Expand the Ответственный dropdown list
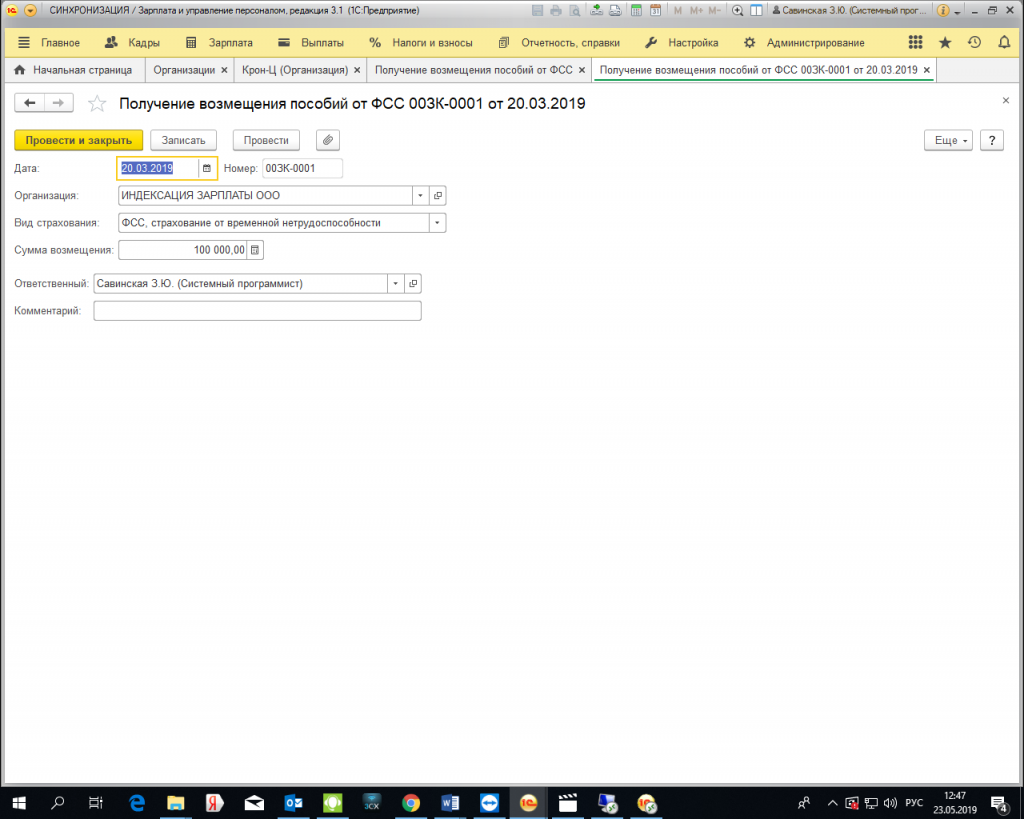 [396, 284]
